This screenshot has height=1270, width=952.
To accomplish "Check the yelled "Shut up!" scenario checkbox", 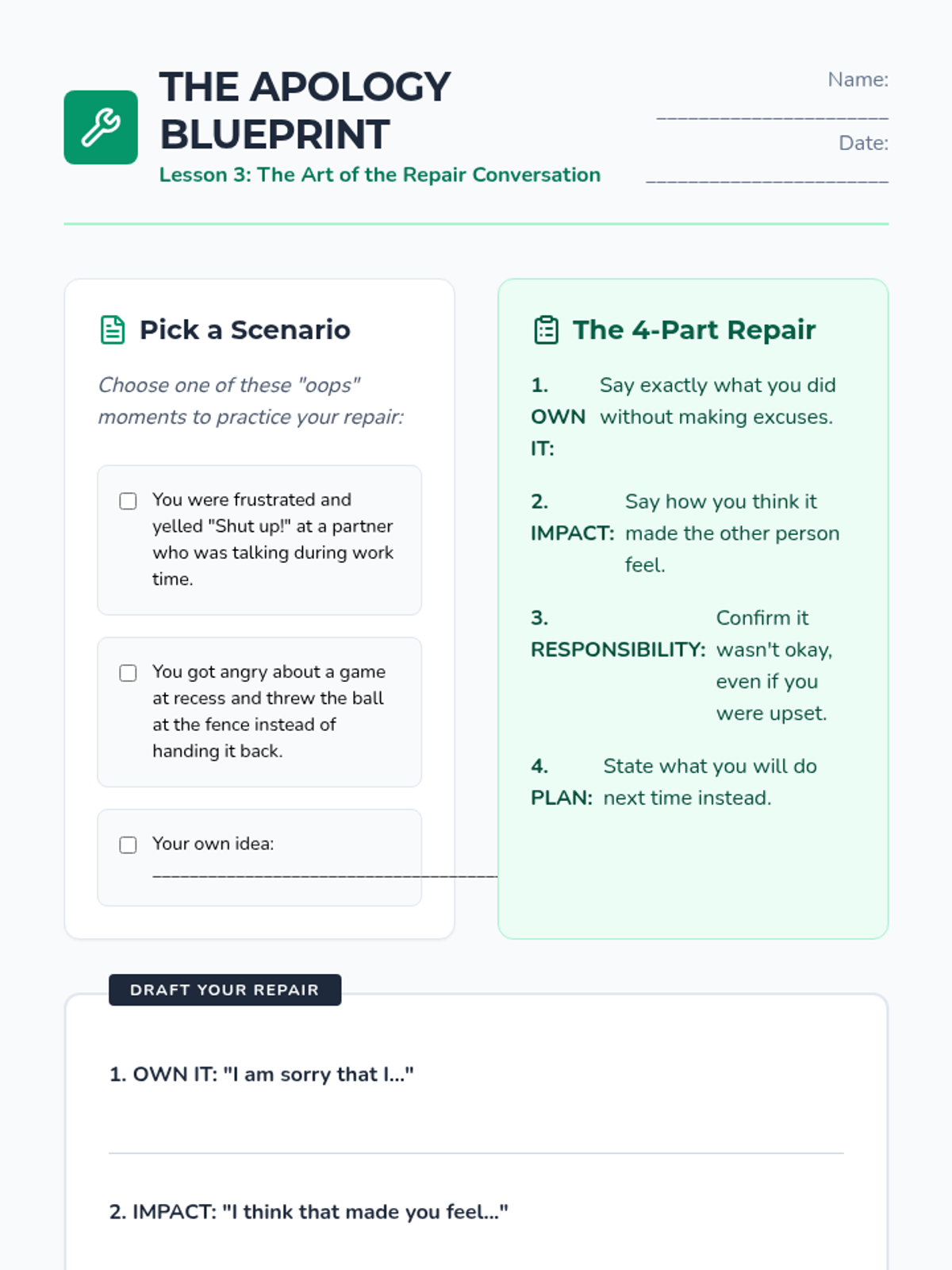I will (128, 501).
